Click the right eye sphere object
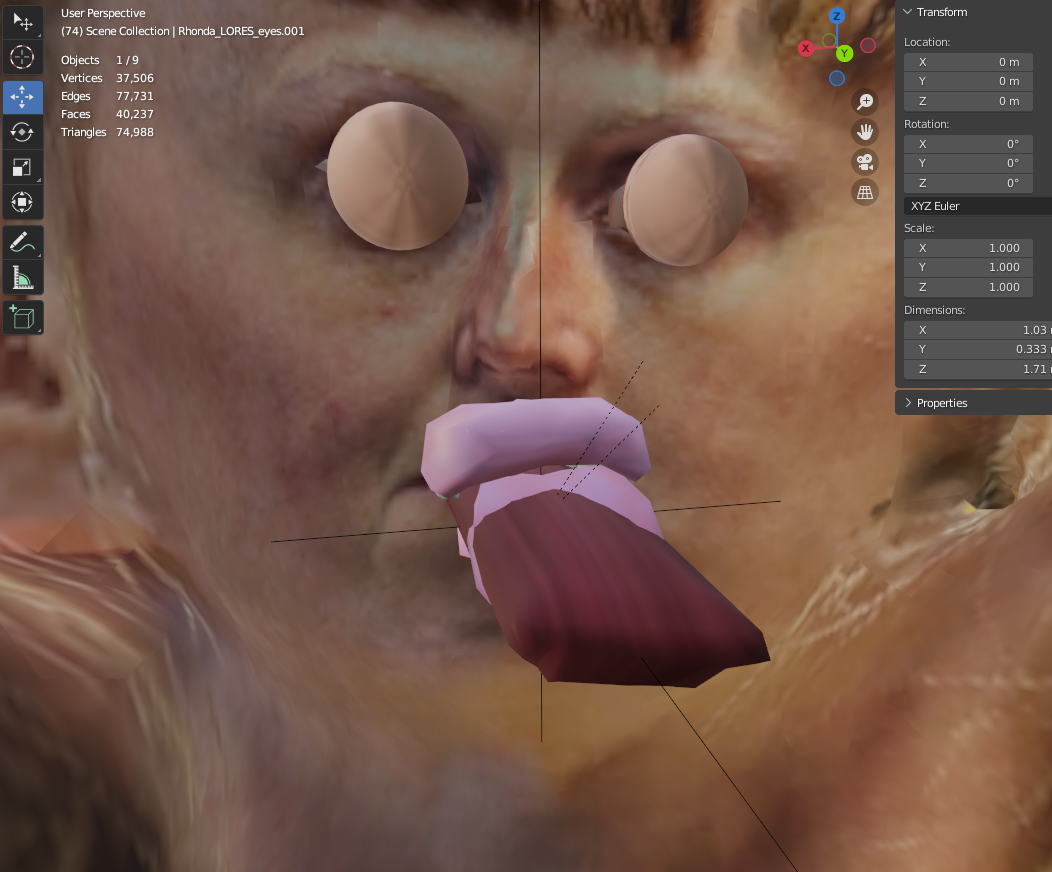The width and height of the screenshot is (1052, 872). tap(686, 200)
